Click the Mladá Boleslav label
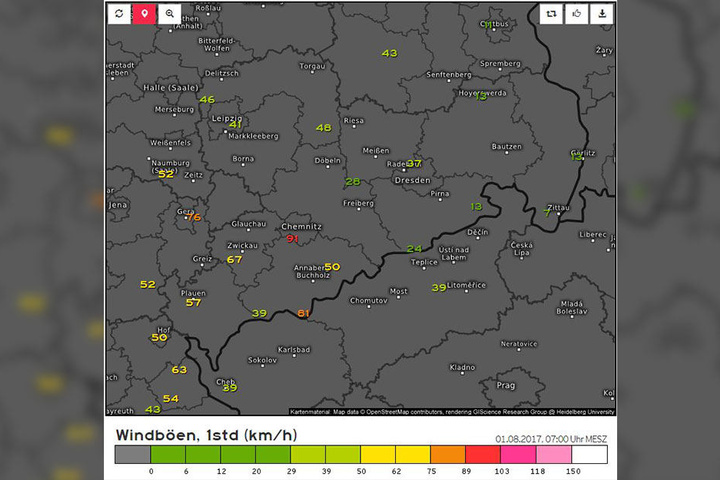The image size is (720, 480). [x=572, y=307]
